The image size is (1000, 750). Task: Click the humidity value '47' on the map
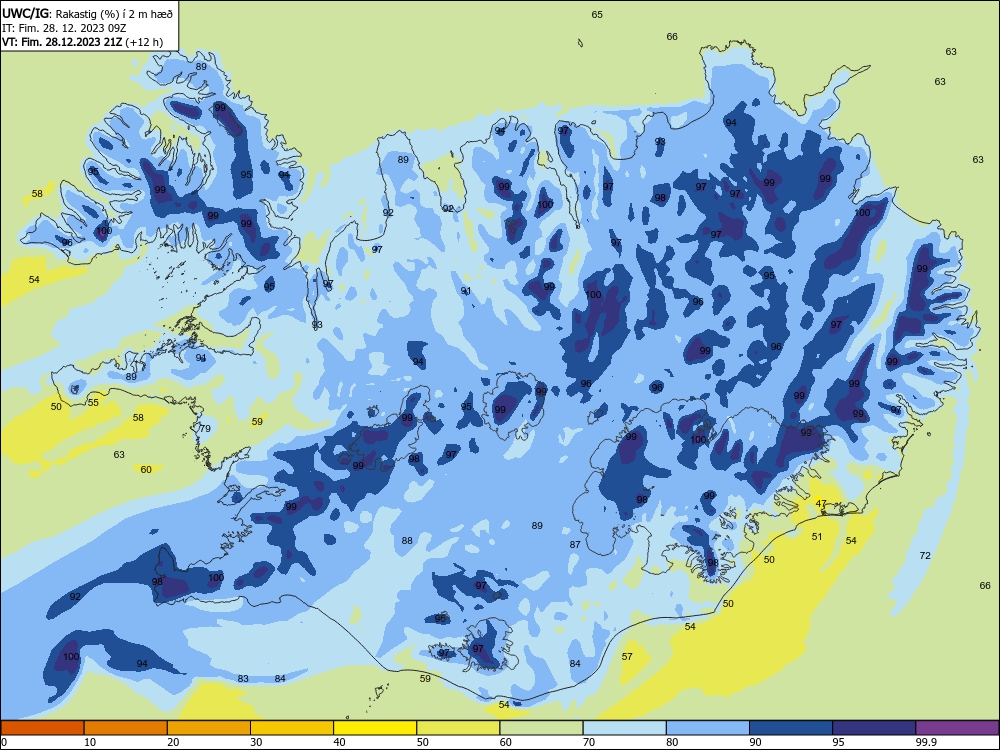[821, 504]
